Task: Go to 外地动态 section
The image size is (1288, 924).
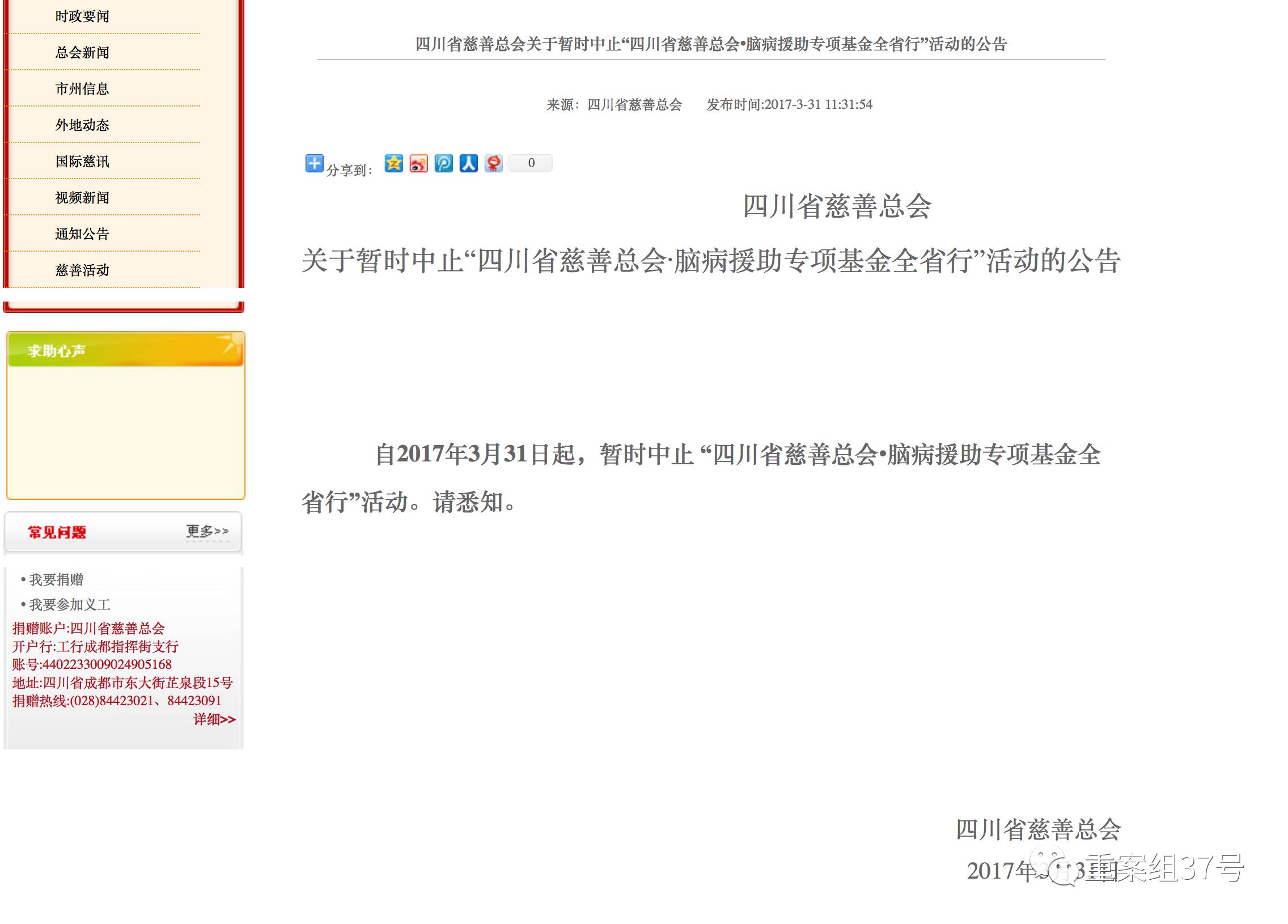Action: click(82, 125)
